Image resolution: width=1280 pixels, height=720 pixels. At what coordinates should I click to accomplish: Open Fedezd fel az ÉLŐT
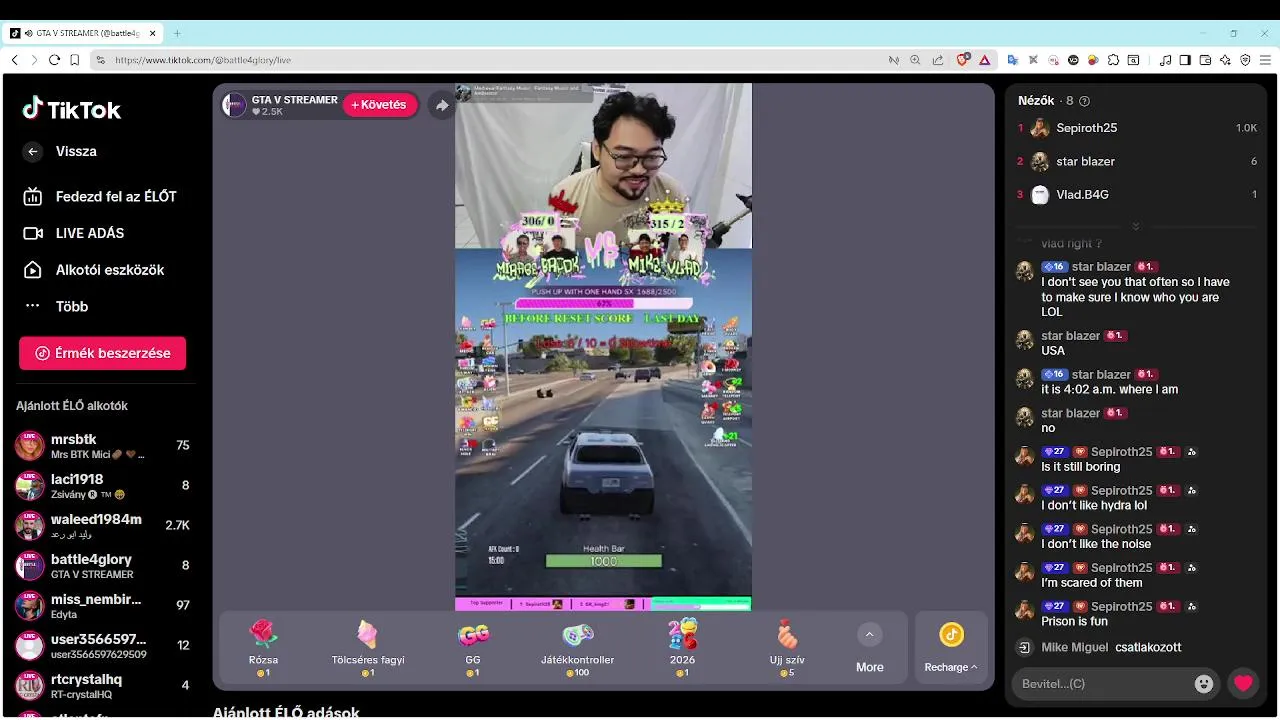(100, 197)
